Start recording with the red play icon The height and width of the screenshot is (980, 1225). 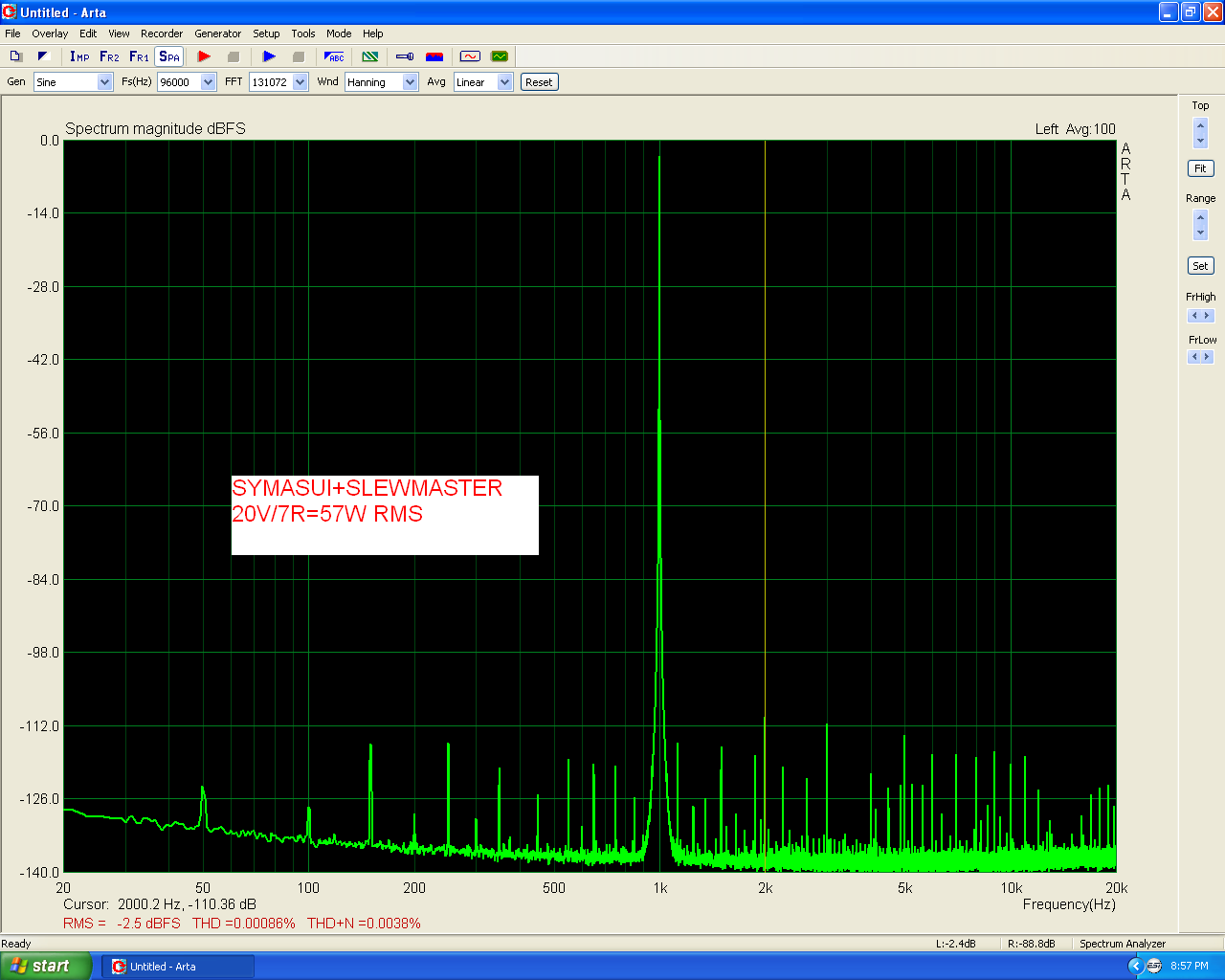pyautogui.click(x=204, y=56)
